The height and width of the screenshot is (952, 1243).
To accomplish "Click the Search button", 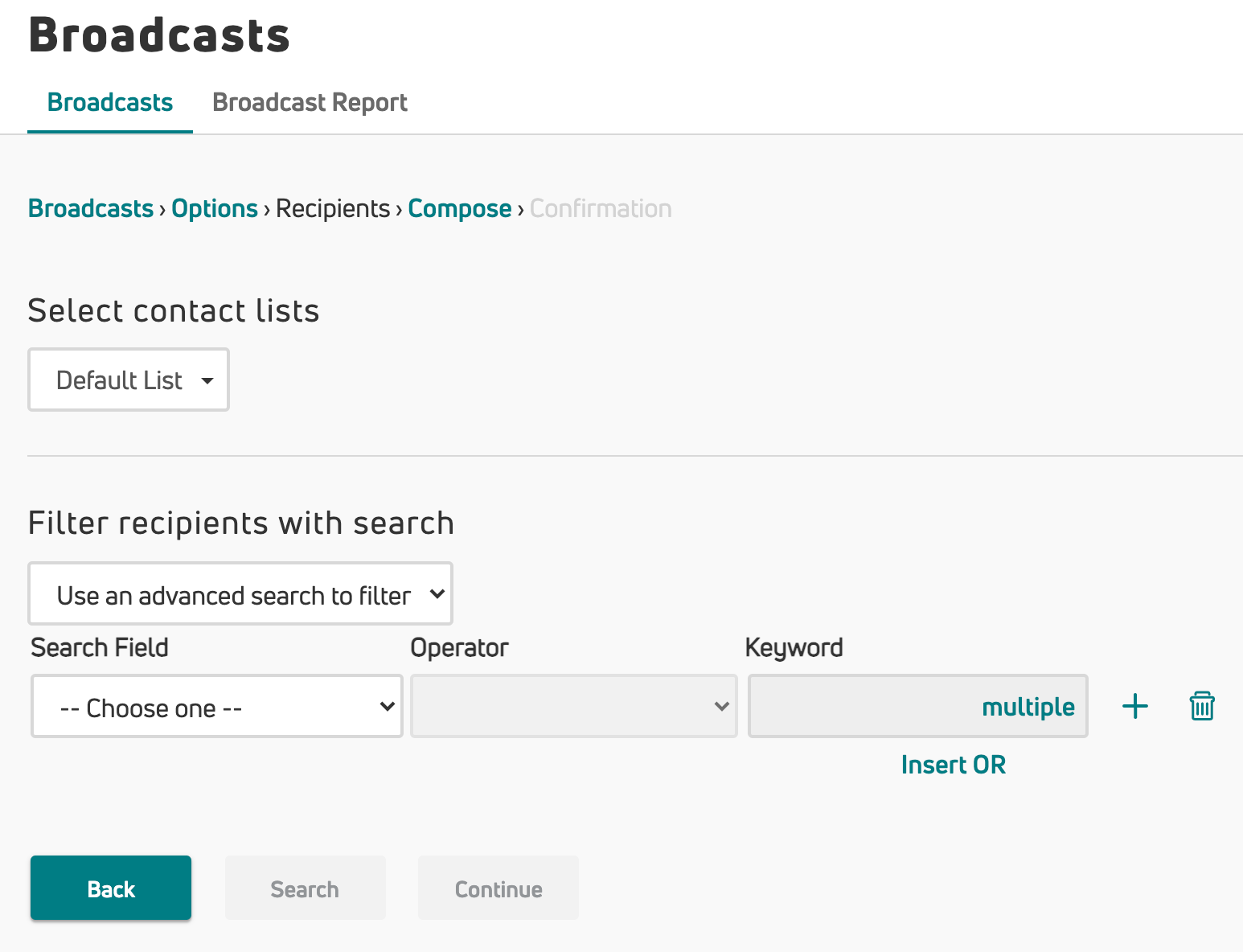I will [306, 888].
